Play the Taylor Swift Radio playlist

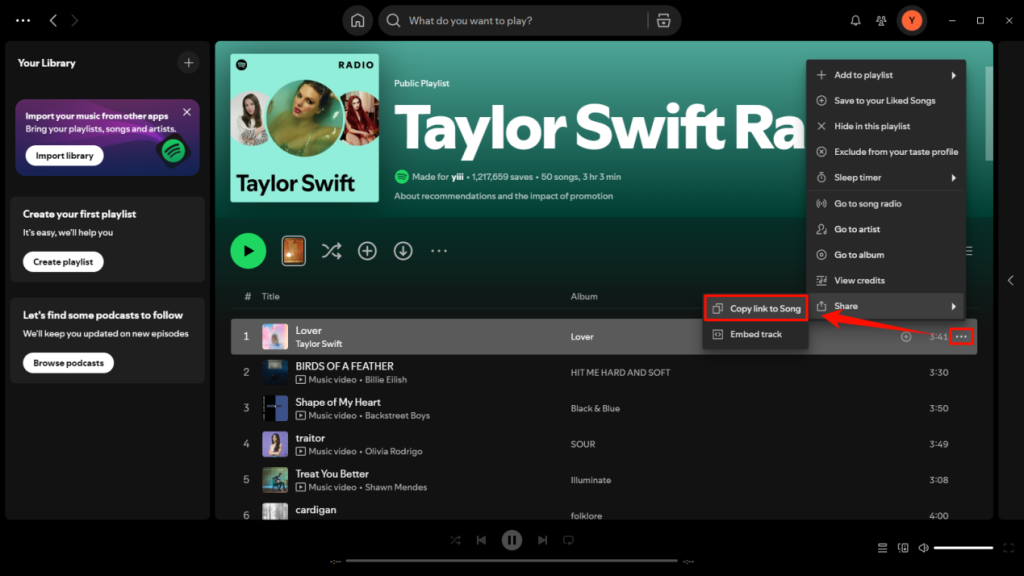[248, 251]
